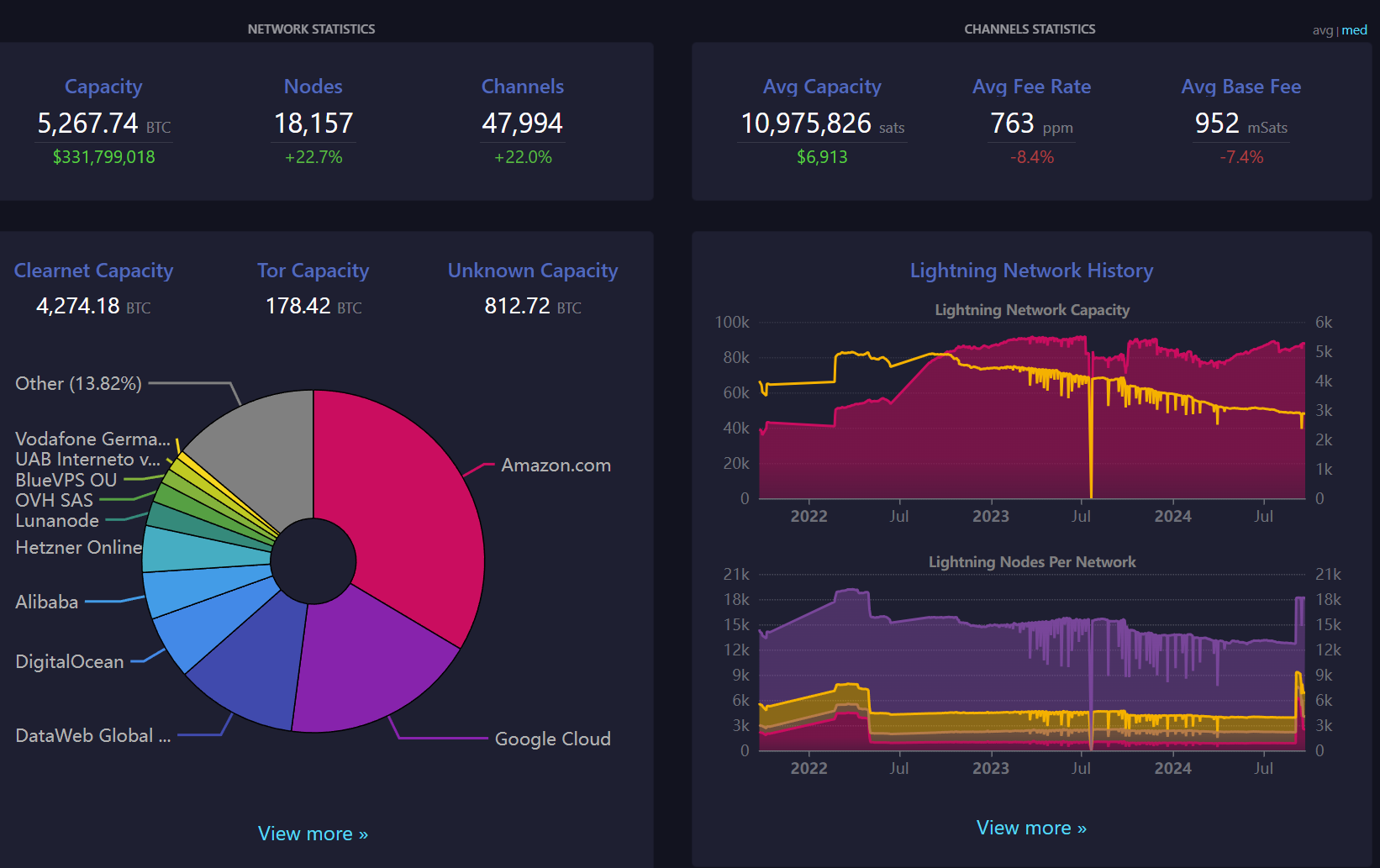1380x868 pixels.
Task: Click the +22.7% nodes change
Action: click(x=313, y=157)
